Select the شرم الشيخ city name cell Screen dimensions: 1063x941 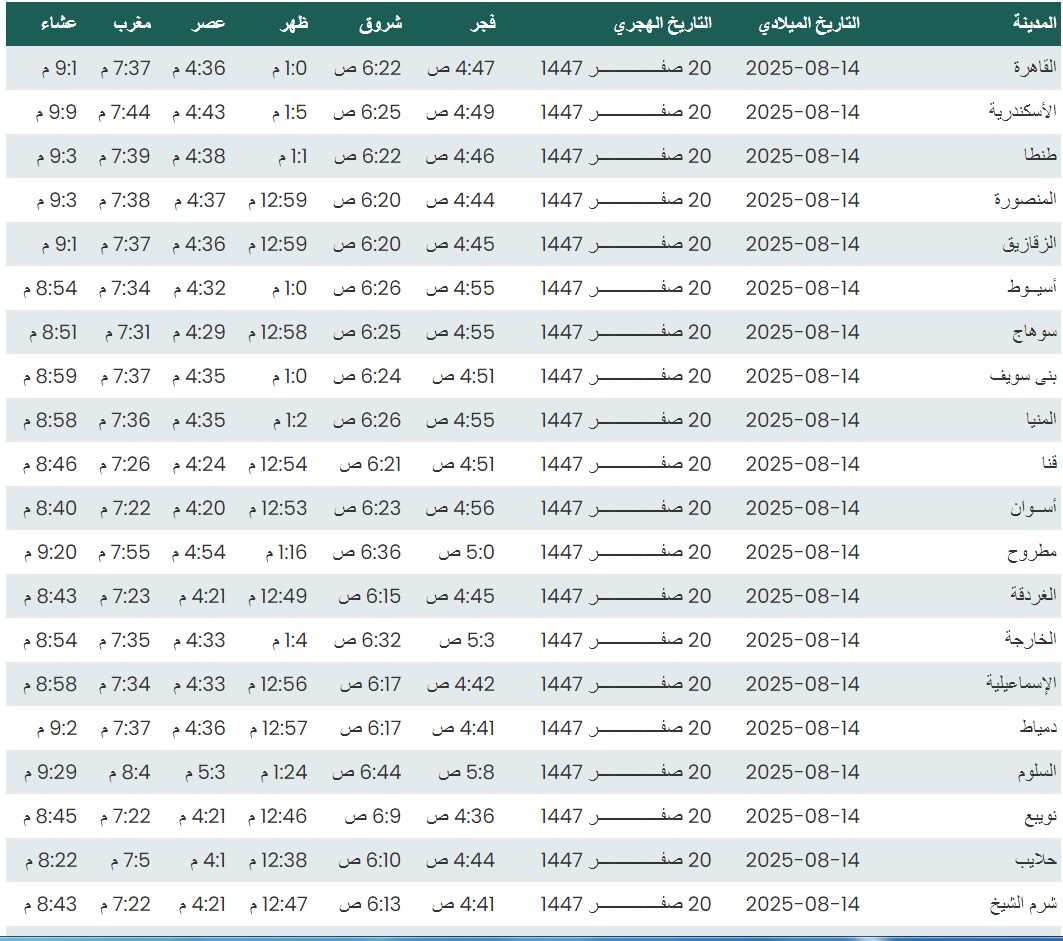coord(1024,904)
